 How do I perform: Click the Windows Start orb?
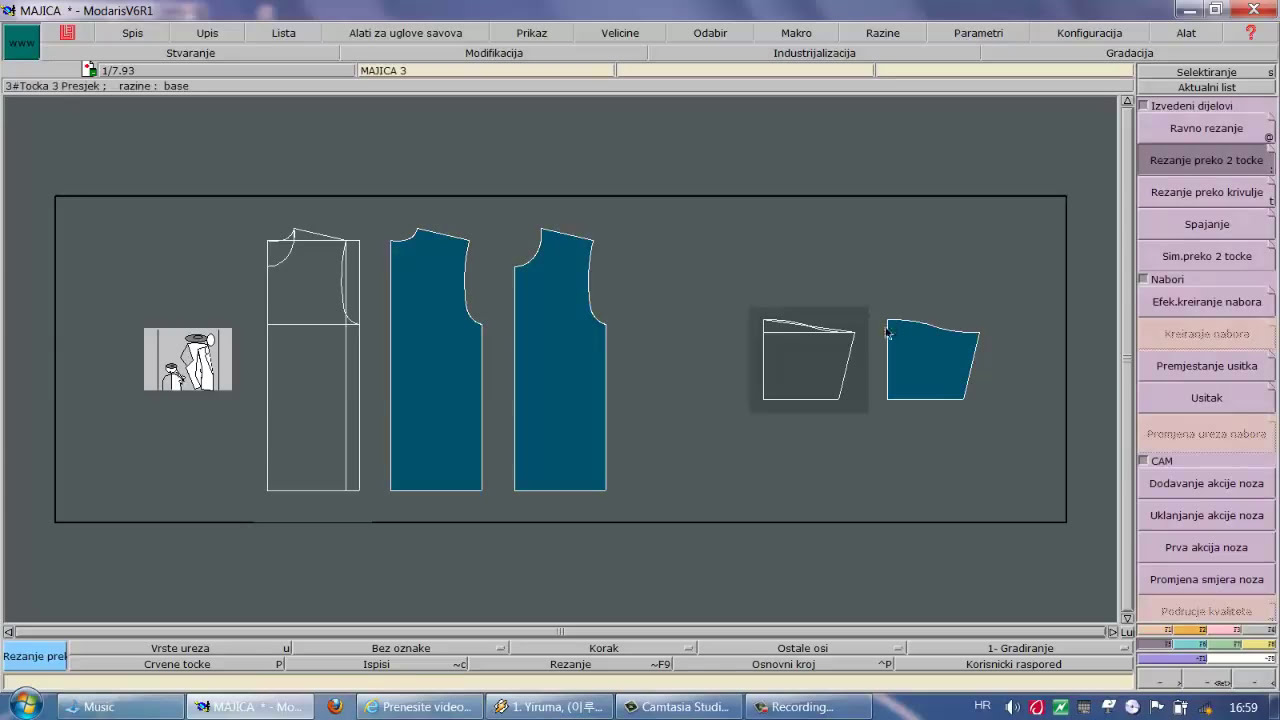click(x=25, y=705)
